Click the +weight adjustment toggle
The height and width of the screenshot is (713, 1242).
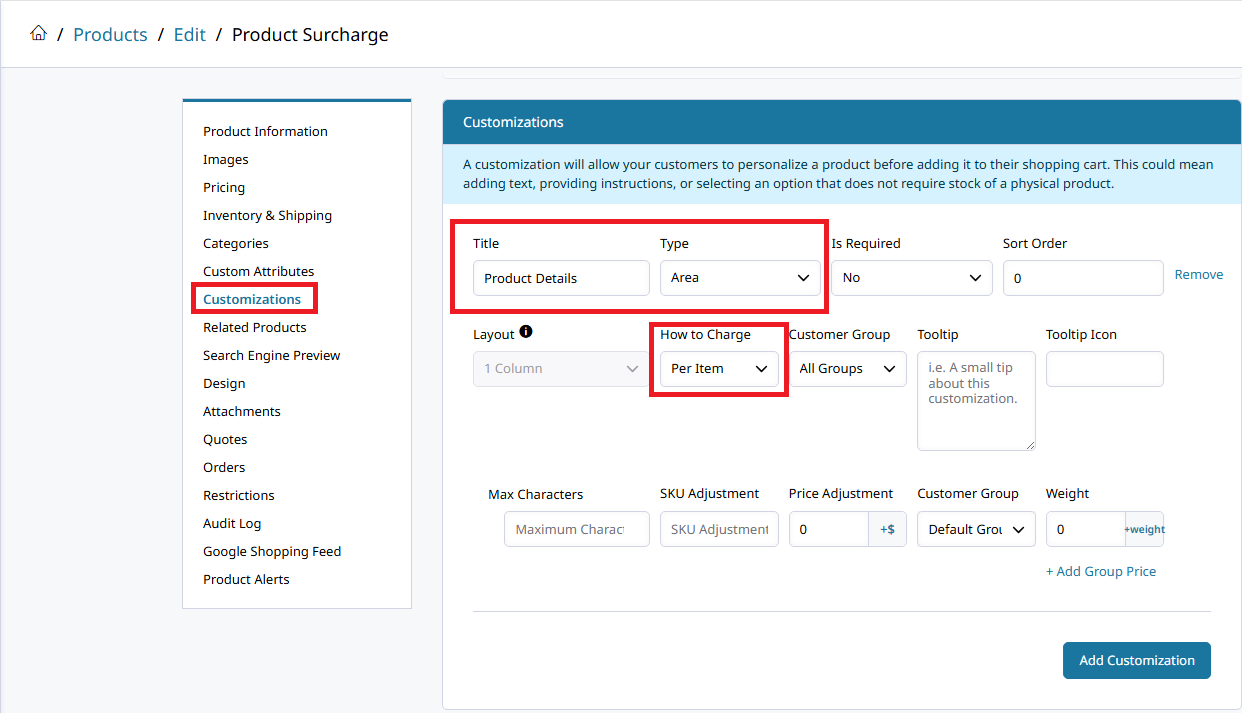(1144, 529)
